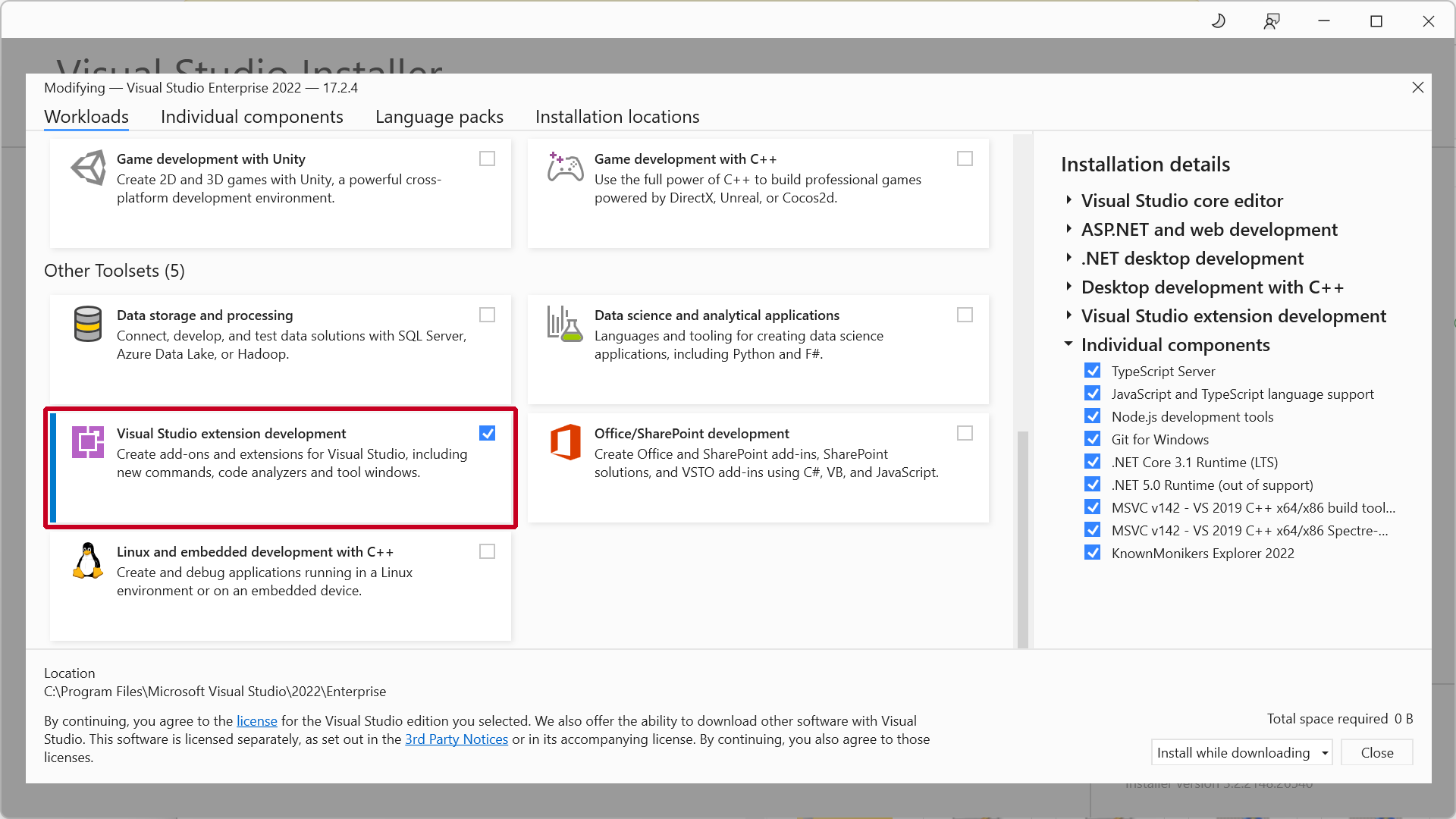Check Game development with Unity workload
This screenshot has width=1456, height=819.
coord(488,158)
